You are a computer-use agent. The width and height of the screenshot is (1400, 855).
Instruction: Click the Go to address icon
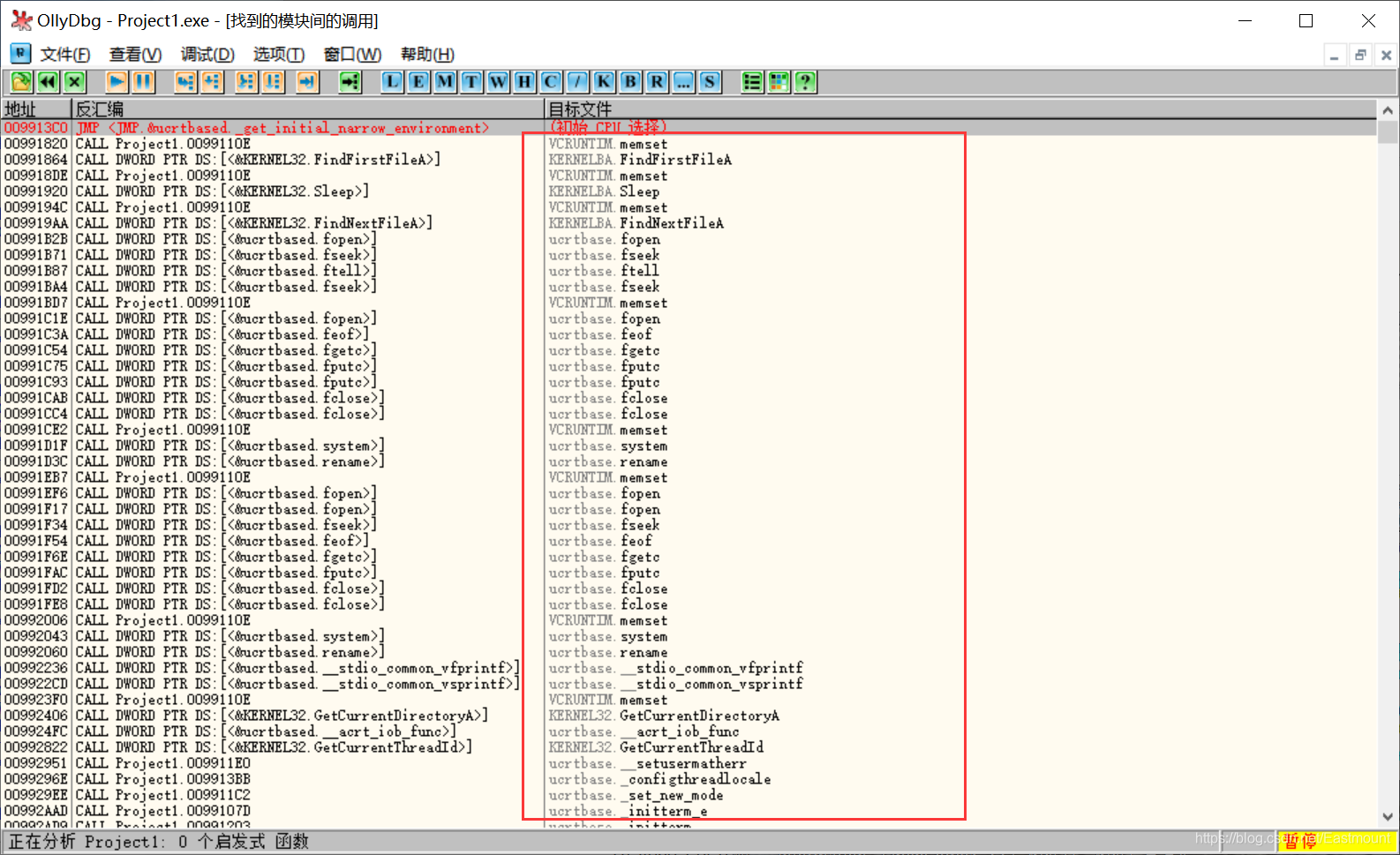coord(350,82)
